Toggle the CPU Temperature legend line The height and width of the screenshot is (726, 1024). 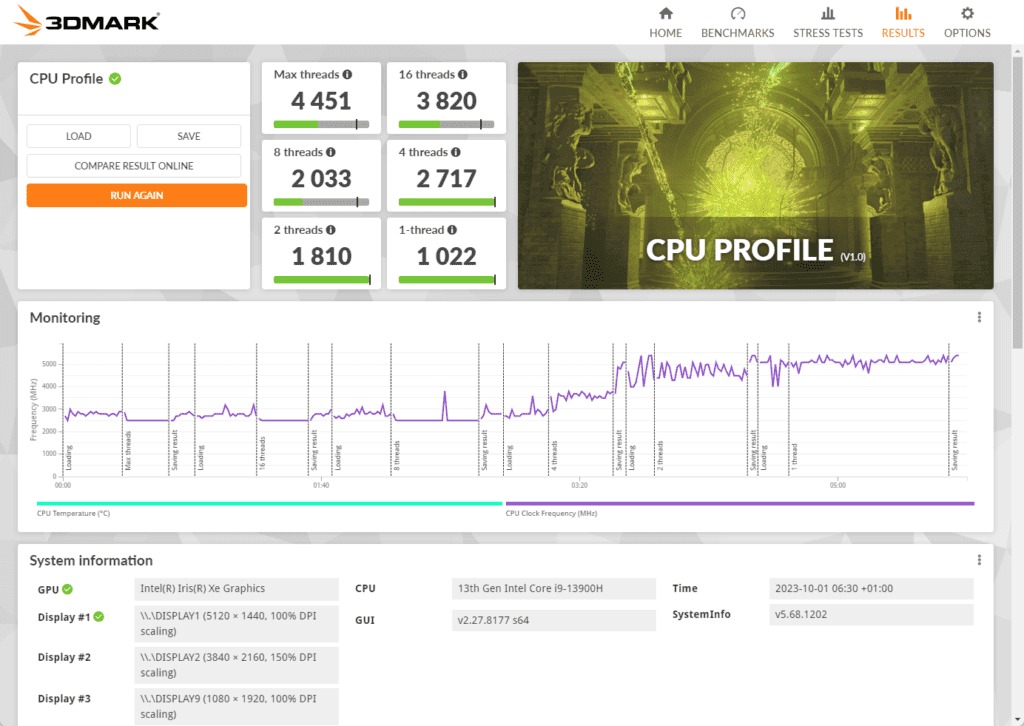click(269, 505)
